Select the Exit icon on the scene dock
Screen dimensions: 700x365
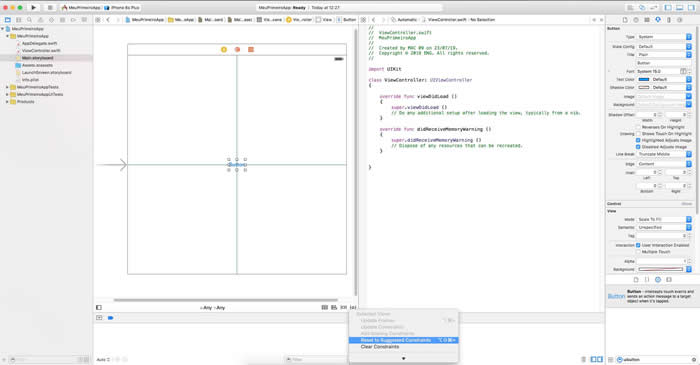point(251,50)
